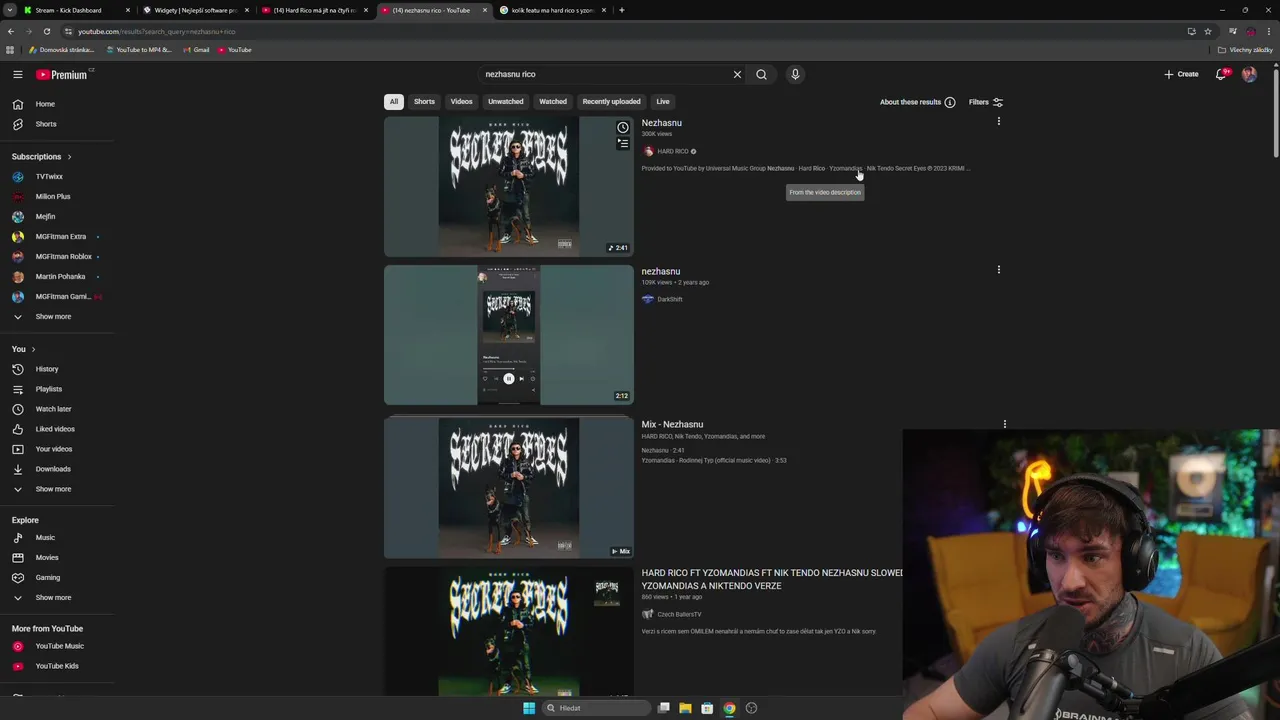Open About these results info
This screenshot has height=720, width=1280.
coord(917,102)
